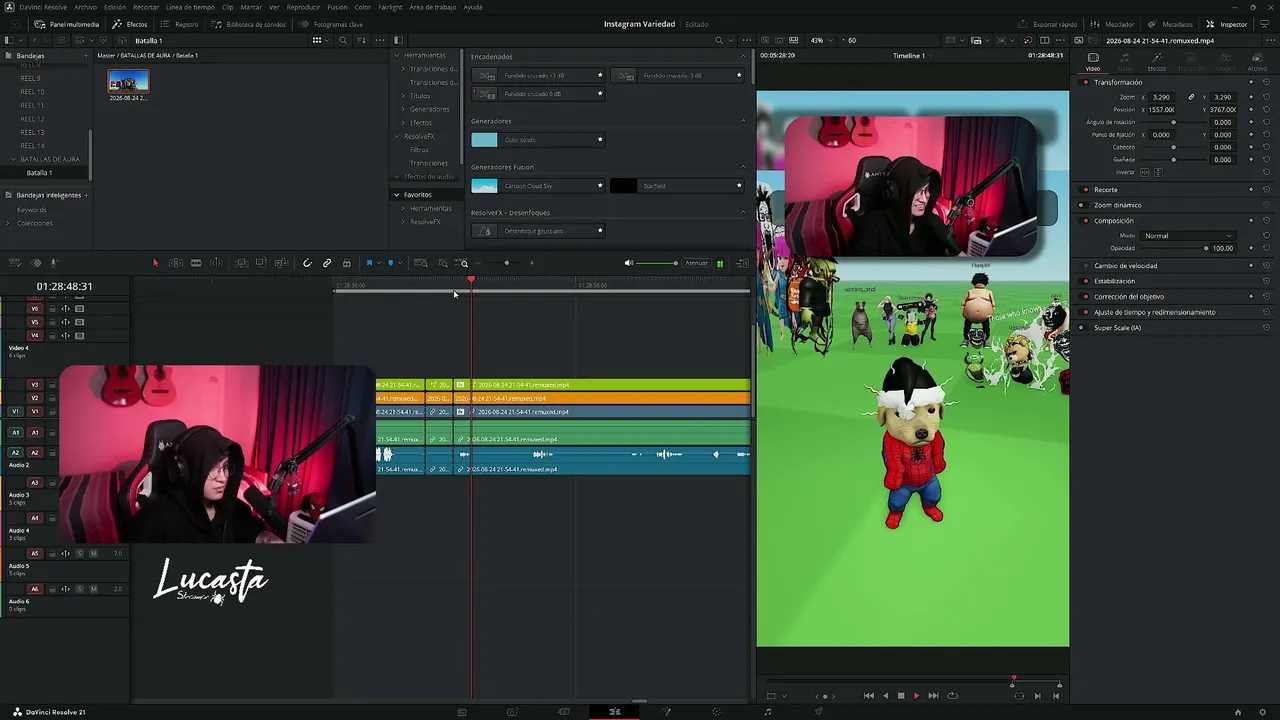Toggle linked selection chain icon
The height and width of the screenshot is (720, 1280).
pos(327,263)
